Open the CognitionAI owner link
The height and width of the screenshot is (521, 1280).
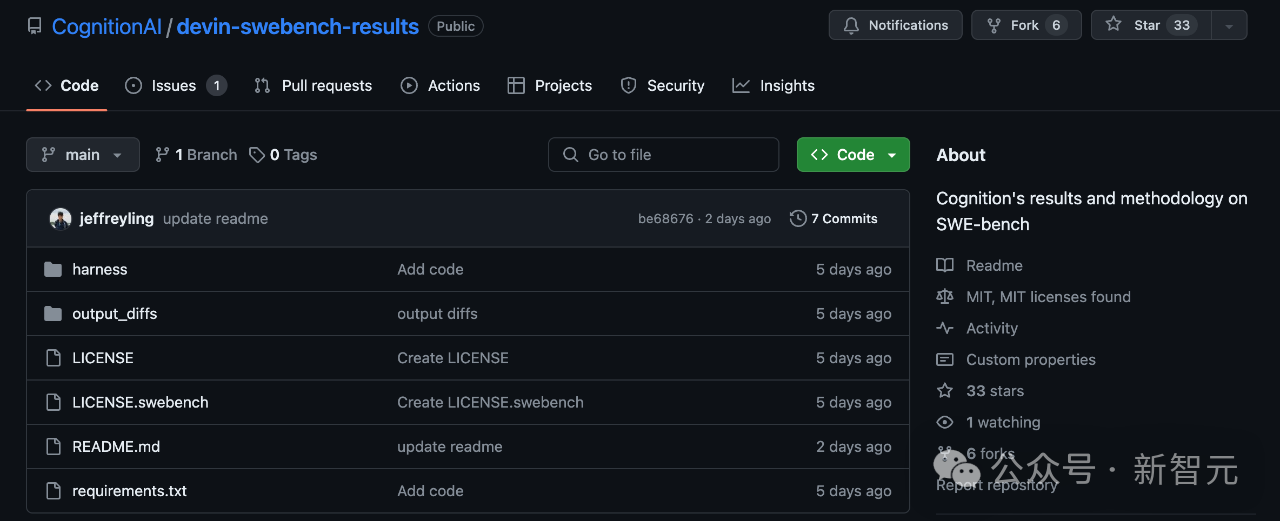106,27
